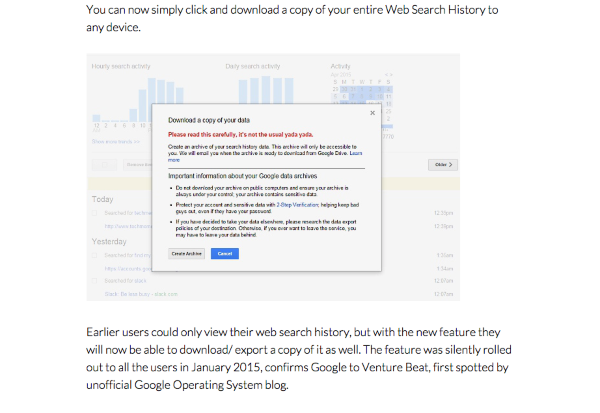Close the download data dialog

pos(372,113)
